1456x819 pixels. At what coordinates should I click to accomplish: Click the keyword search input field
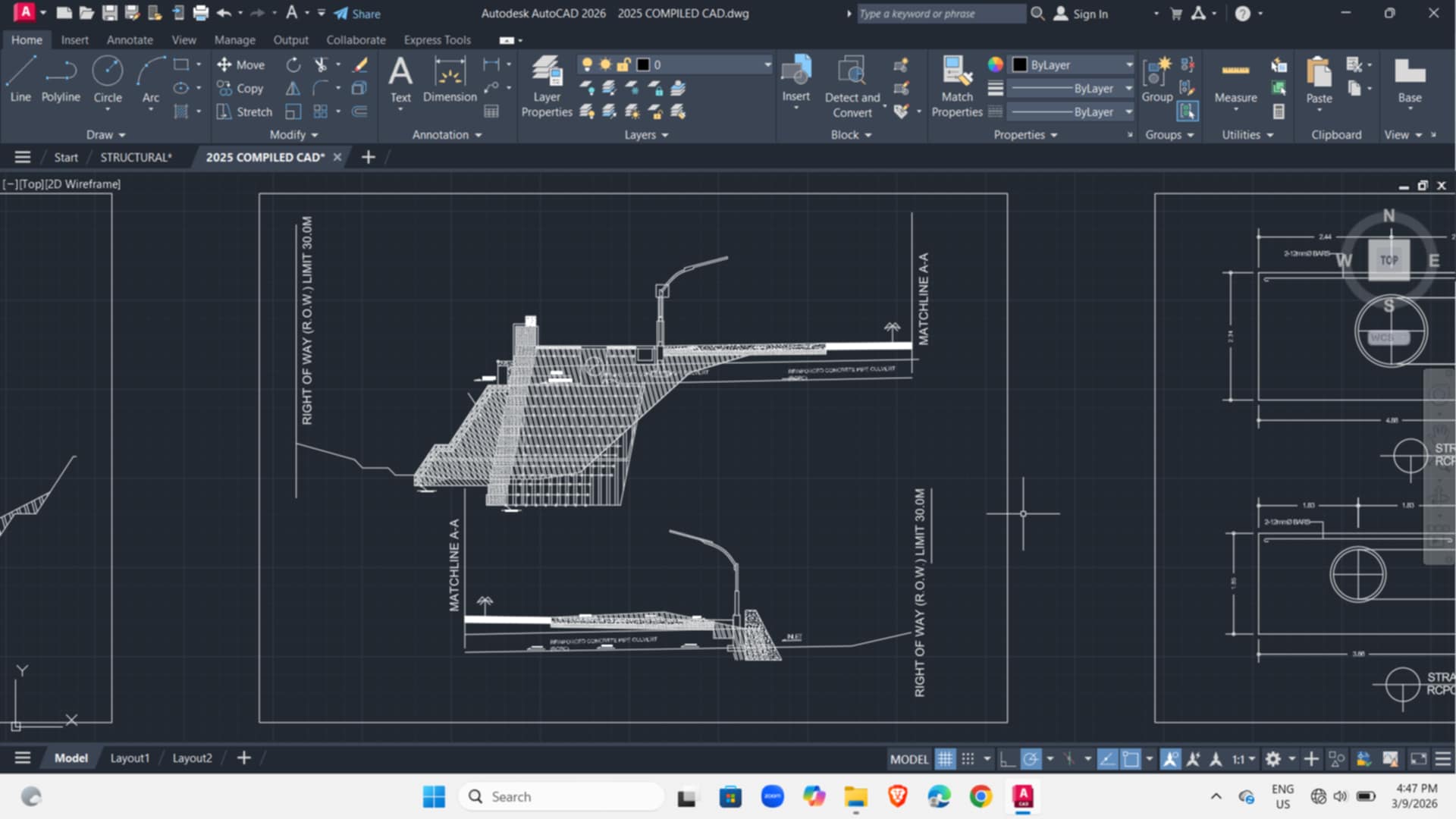(x=940, y=14)
